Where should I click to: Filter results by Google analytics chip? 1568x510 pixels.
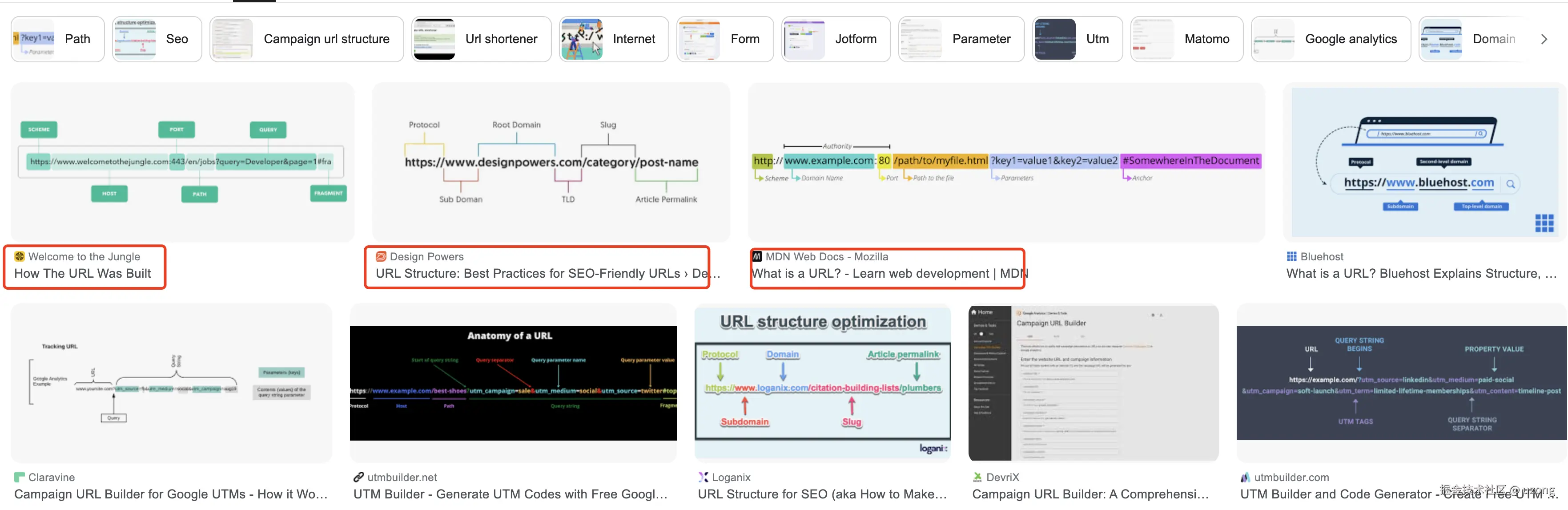1330,39
